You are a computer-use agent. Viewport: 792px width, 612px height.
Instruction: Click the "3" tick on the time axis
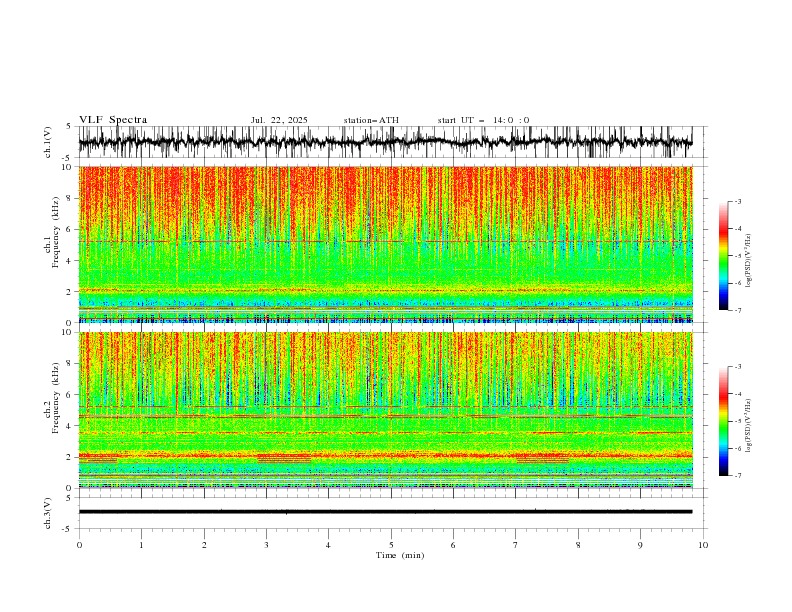pyautogui.click(x=266, y=545)
